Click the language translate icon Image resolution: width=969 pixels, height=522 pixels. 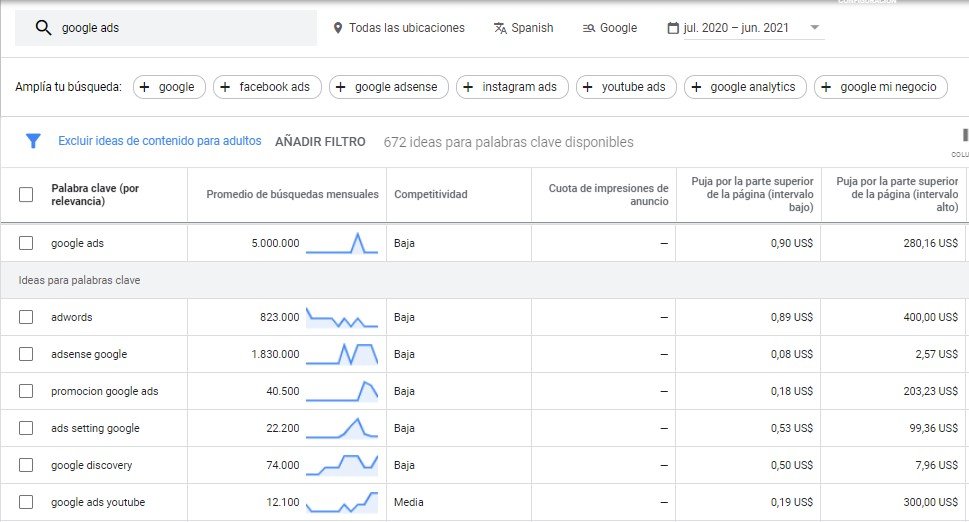[500, 28]
